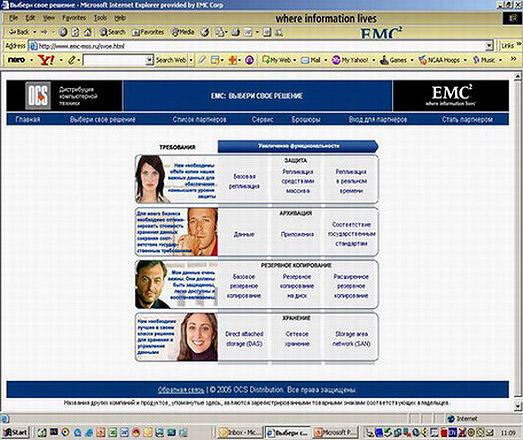Click the Yahoo Y! logo icon
Viewport: 523px width, 440px height.
pos(47,60)
